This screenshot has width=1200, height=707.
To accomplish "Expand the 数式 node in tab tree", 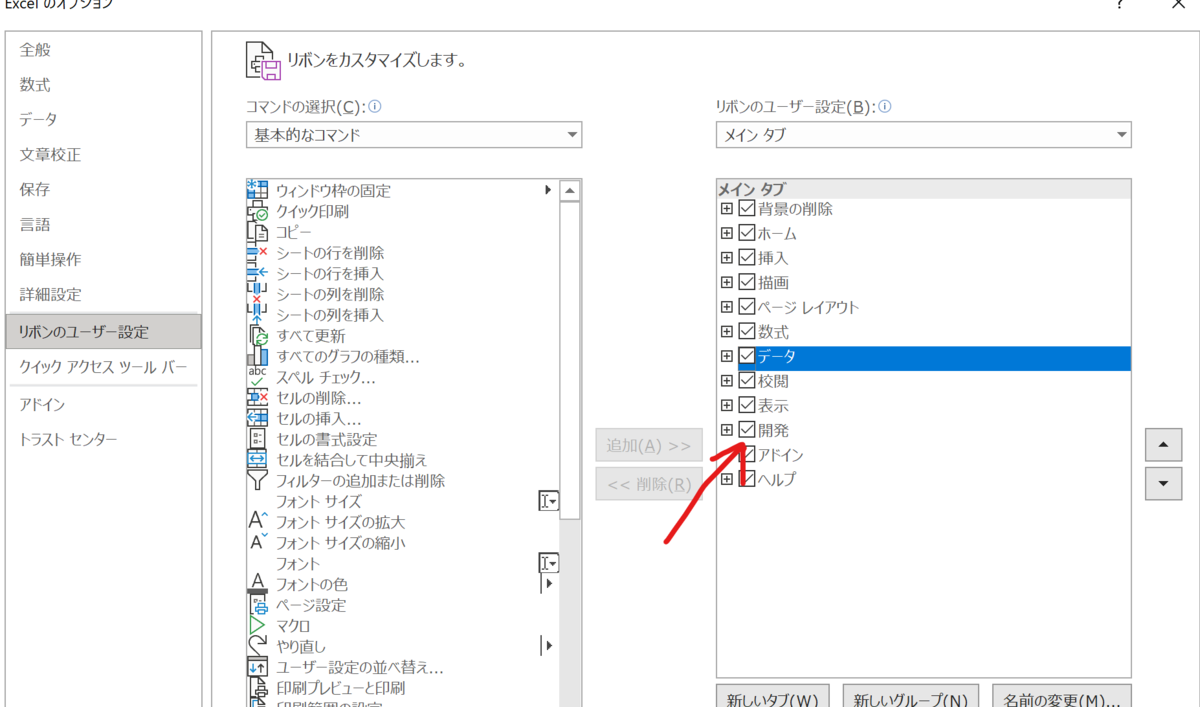I will click(x=727, y=331).
